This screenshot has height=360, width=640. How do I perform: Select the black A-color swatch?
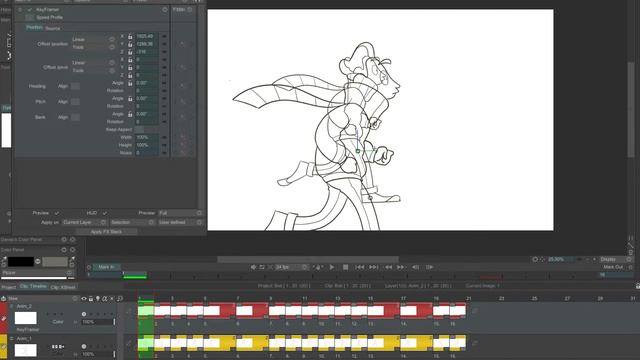click(21, 261)
